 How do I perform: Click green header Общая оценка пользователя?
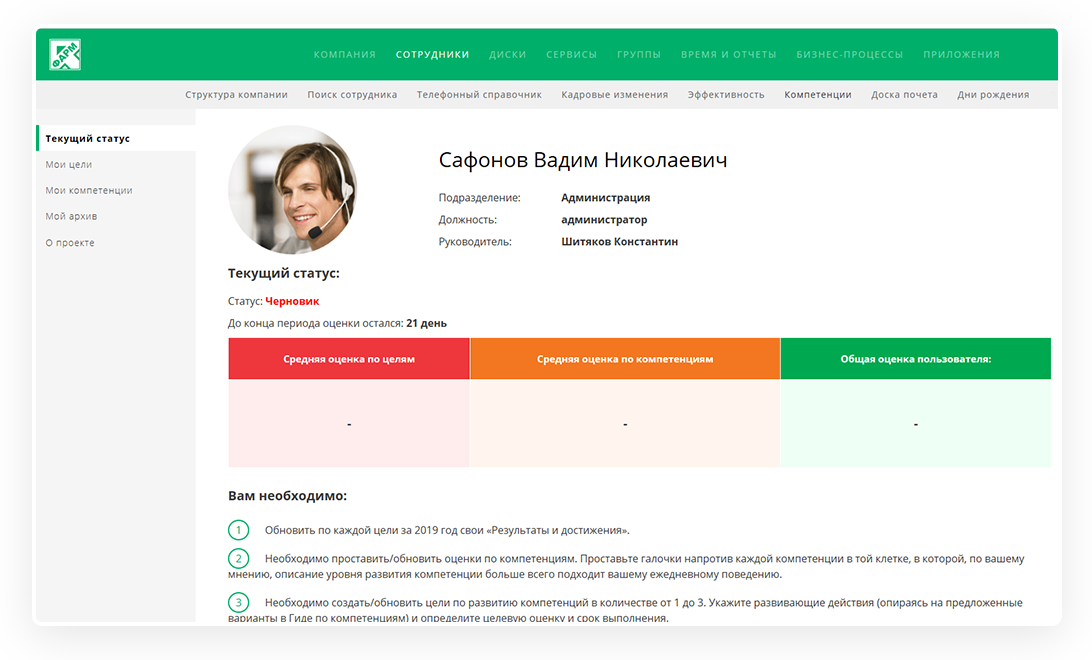(x=916, y=359)
